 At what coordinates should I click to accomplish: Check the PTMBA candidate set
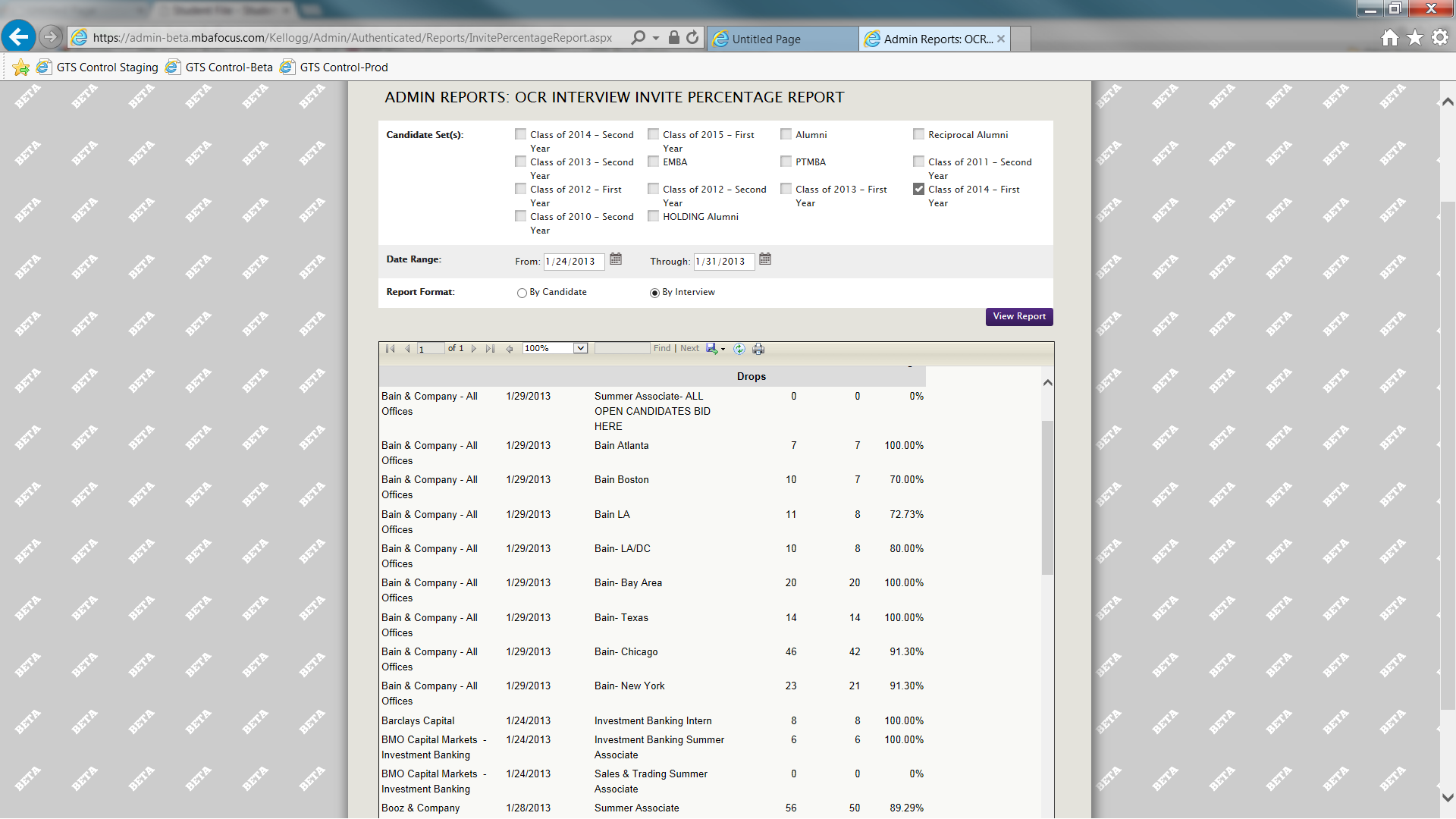tap(786, 162)
